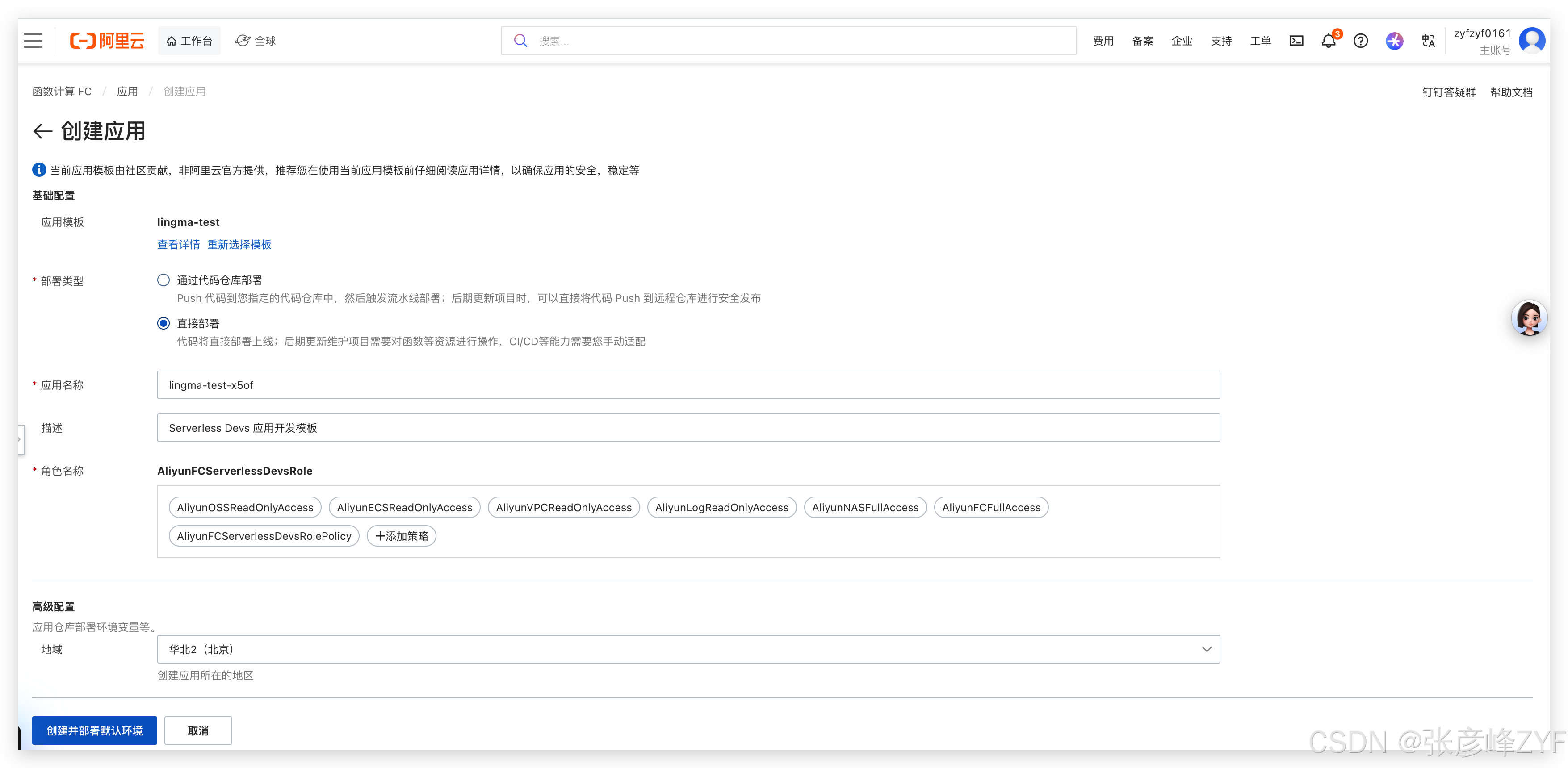Click 重新选择模板 link
Viewport: 1568px width, 768px height.
239,245
